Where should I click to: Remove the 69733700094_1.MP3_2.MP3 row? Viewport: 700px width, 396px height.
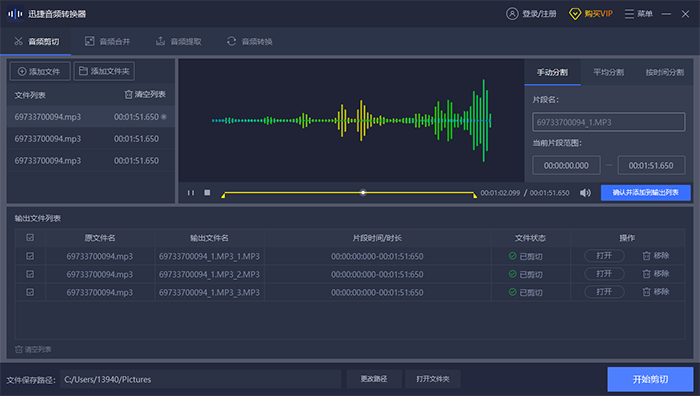655,274
